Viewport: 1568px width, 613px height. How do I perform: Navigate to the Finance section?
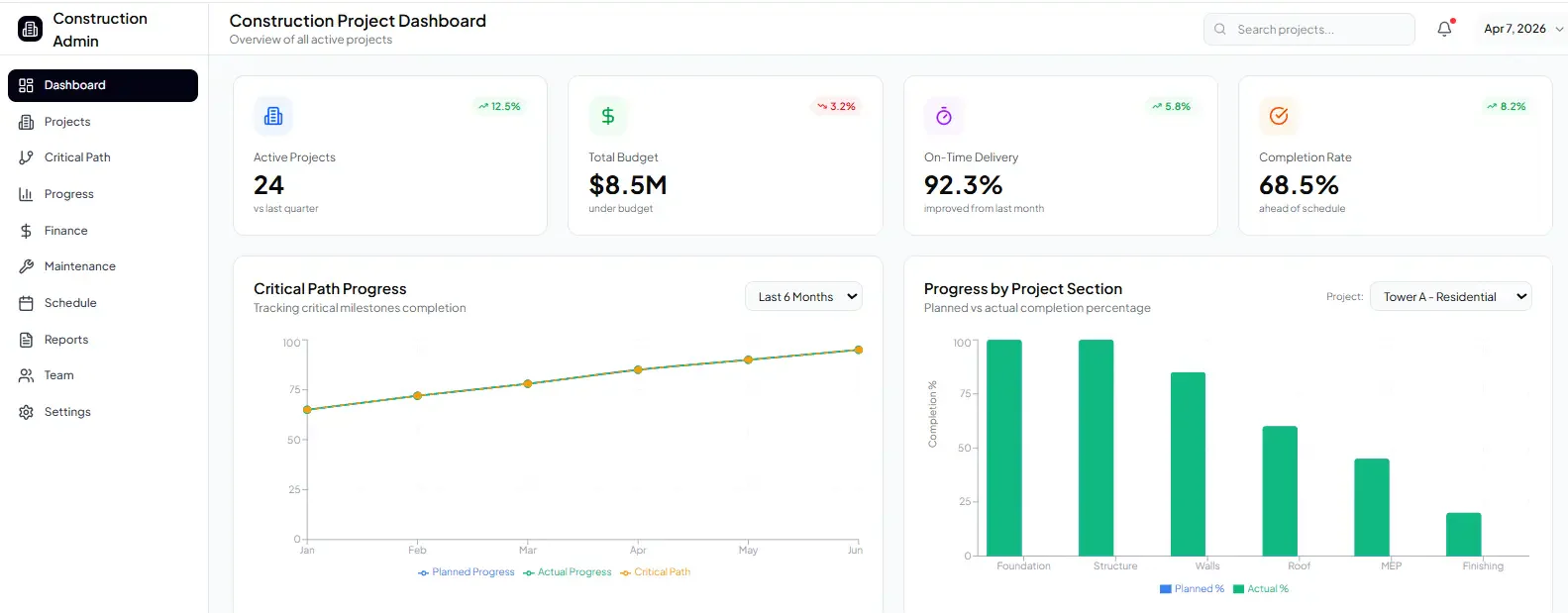[103, 231]
